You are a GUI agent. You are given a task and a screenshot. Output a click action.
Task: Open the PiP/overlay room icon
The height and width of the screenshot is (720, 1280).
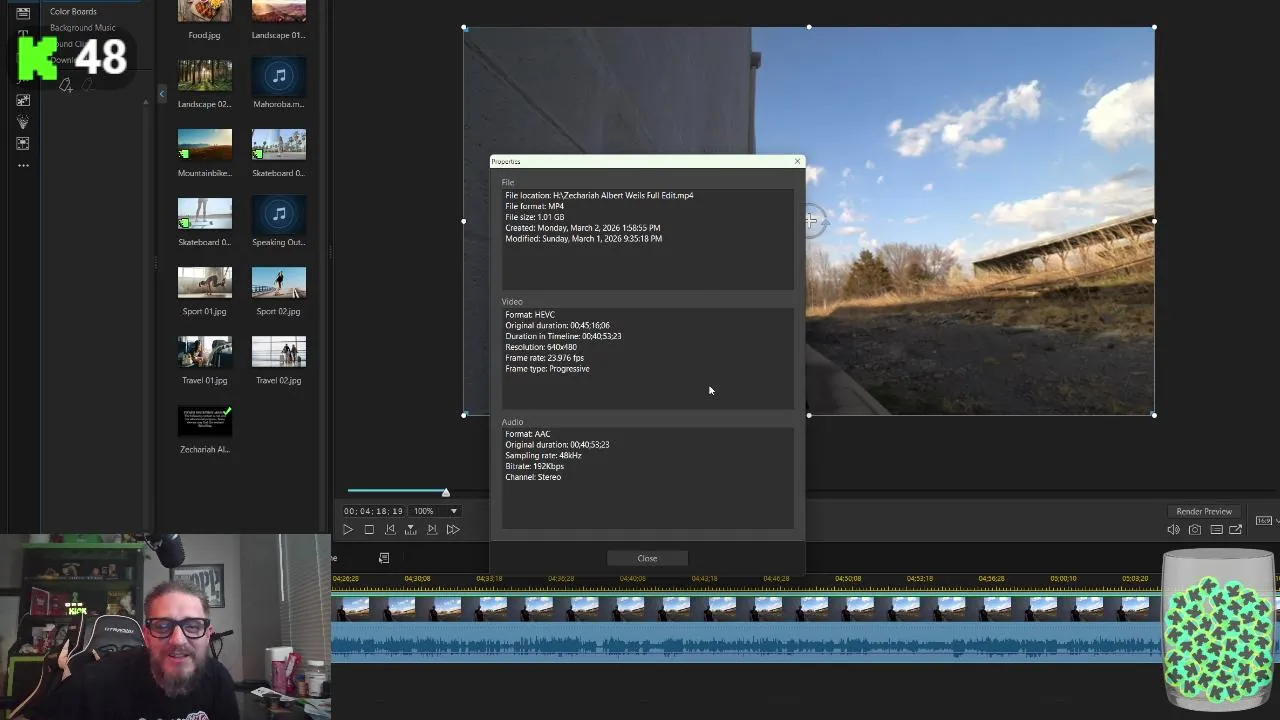[x=23, y=144]
